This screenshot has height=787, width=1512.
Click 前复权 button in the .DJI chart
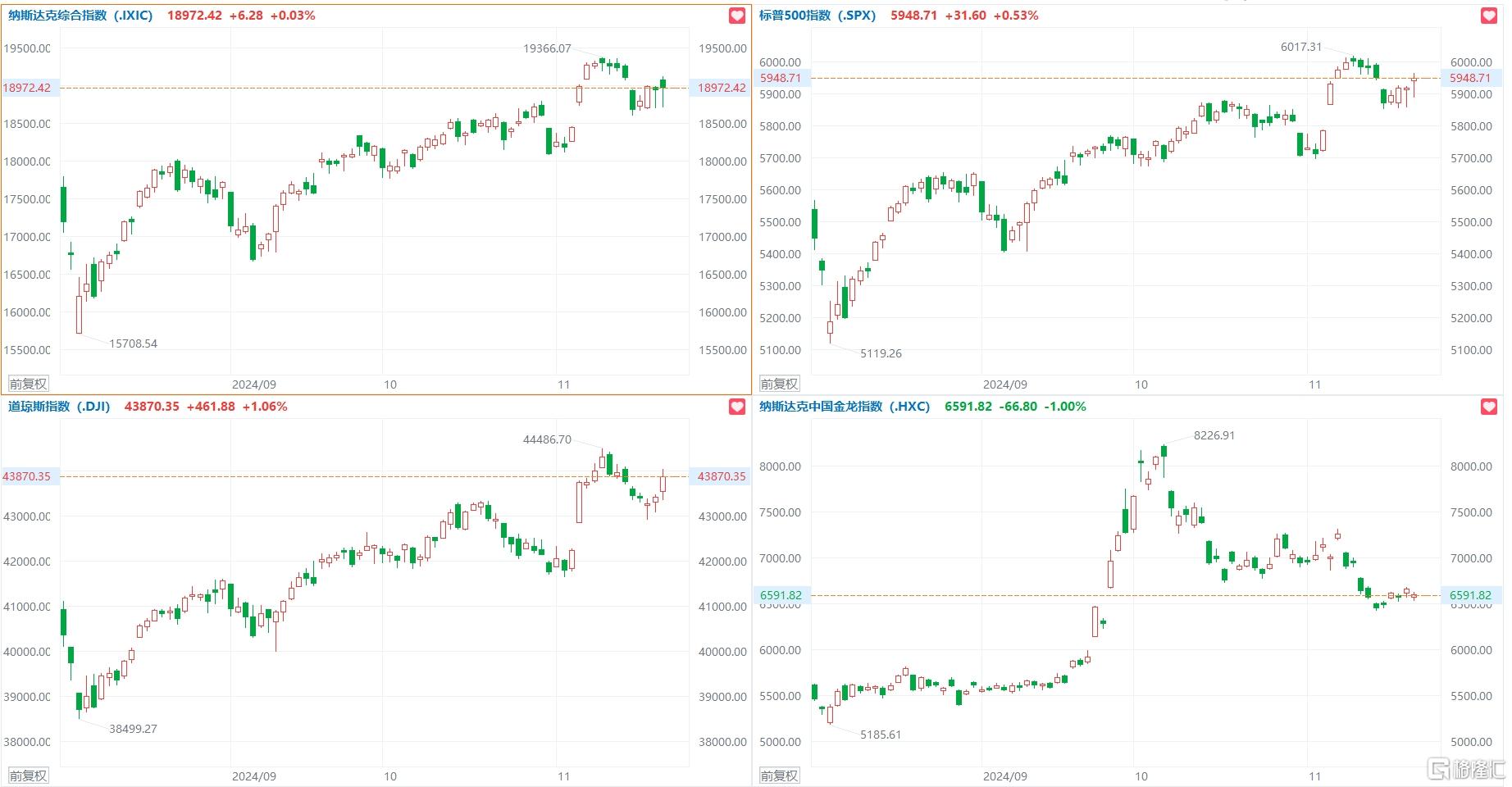click(x=28, y=776)
